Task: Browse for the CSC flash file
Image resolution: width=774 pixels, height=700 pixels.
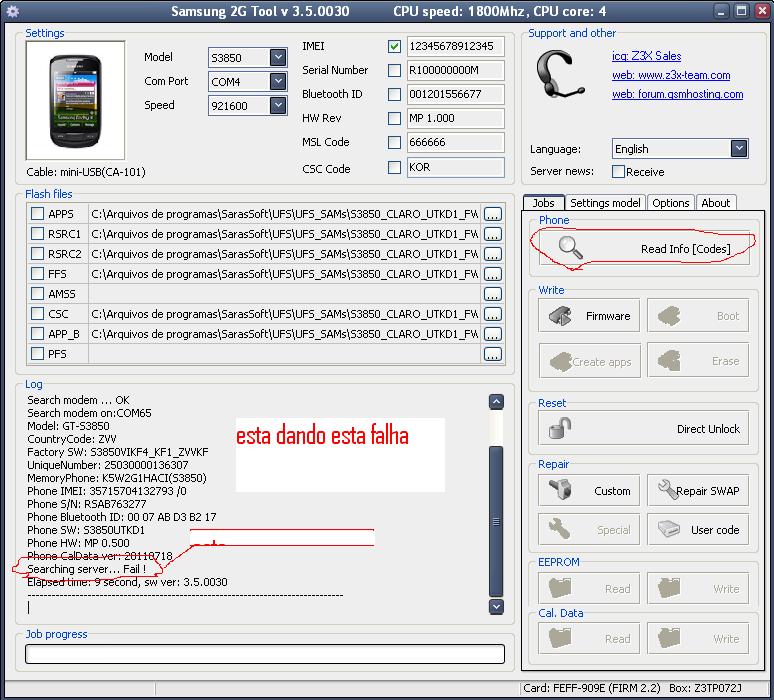Action: 493,314
